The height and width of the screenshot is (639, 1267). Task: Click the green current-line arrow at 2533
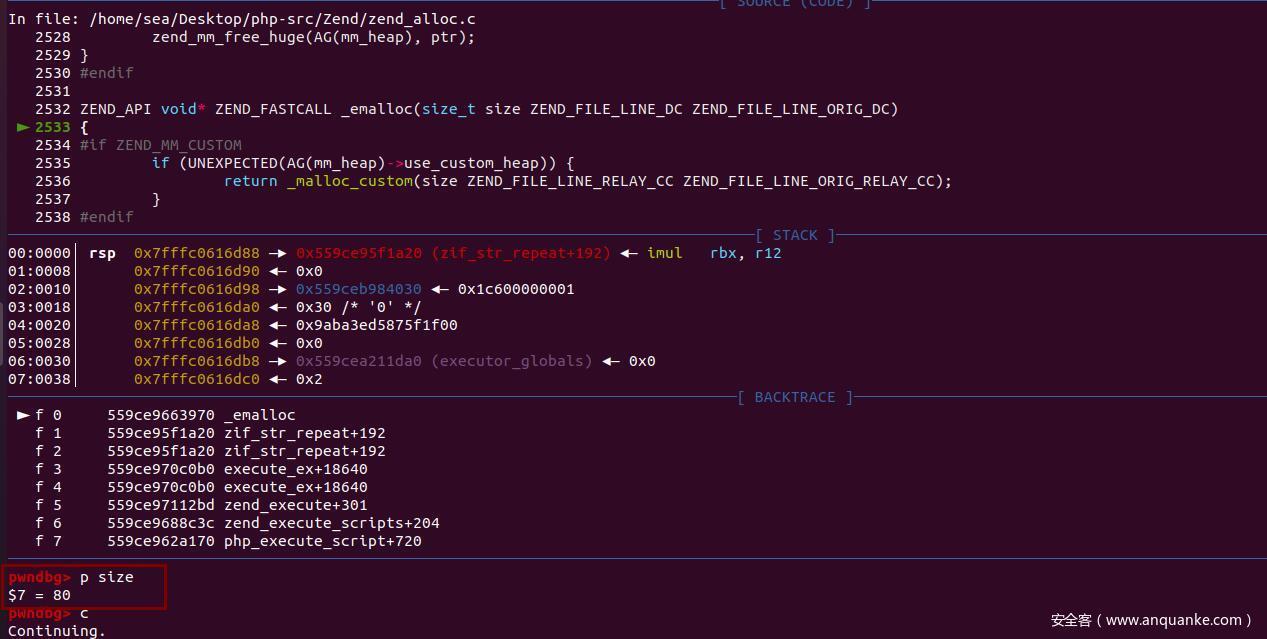[23, 127]
